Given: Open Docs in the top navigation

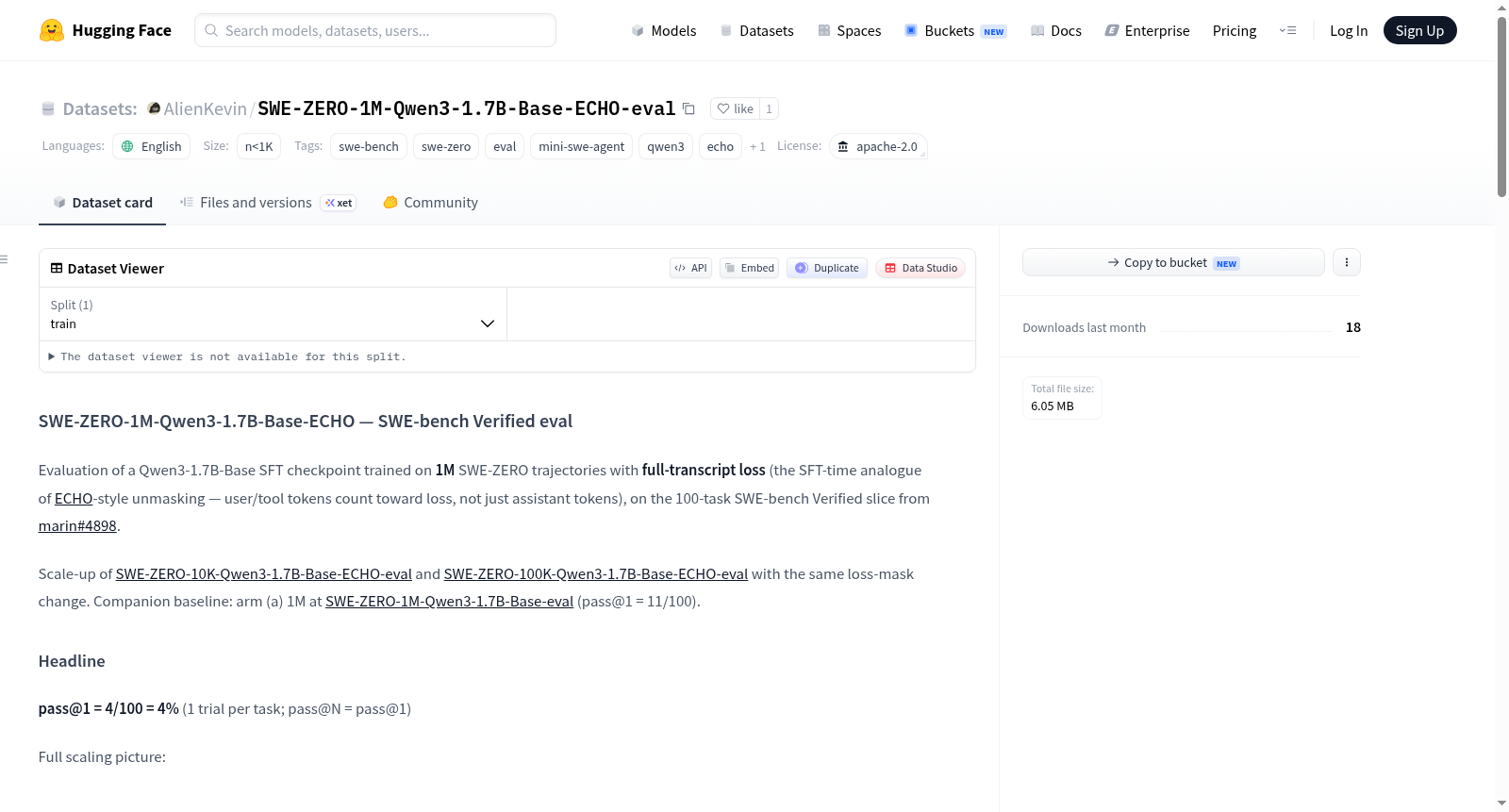Looking at the screenshot, I should pos(1055,30).
